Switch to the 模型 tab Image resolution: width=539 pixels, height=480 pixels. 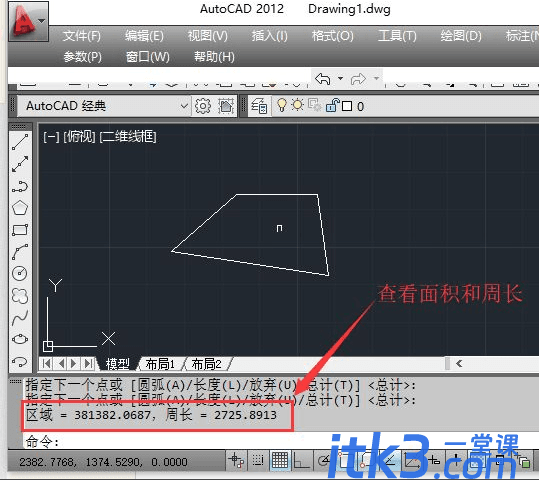[x=118, y=364]
